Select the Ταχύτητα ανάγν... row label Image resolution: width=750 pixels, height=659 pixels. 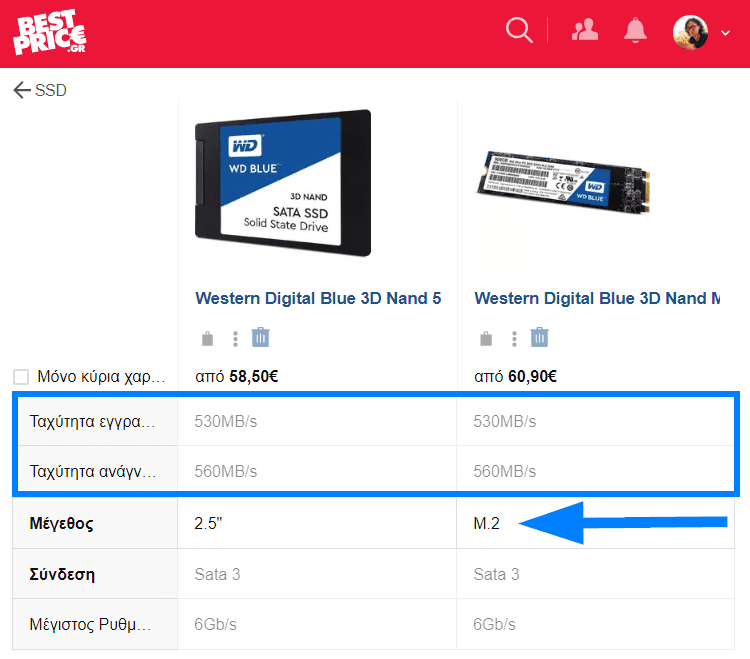93,472
